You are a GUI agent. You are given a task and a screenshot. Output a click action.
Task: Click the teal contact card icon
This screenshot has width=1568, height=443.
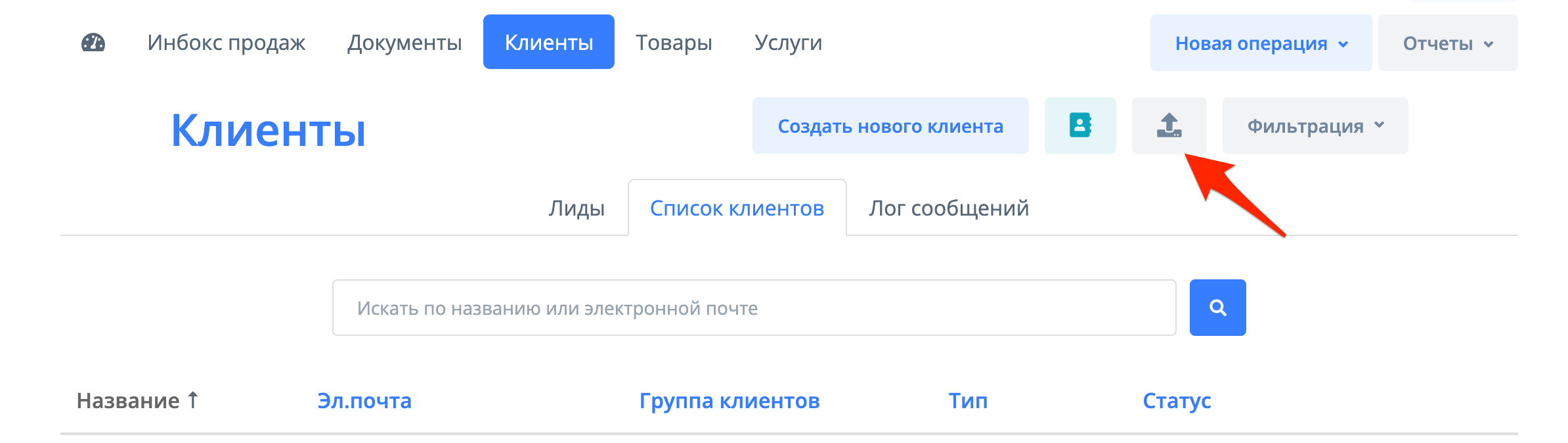[x=1079, y=126]
